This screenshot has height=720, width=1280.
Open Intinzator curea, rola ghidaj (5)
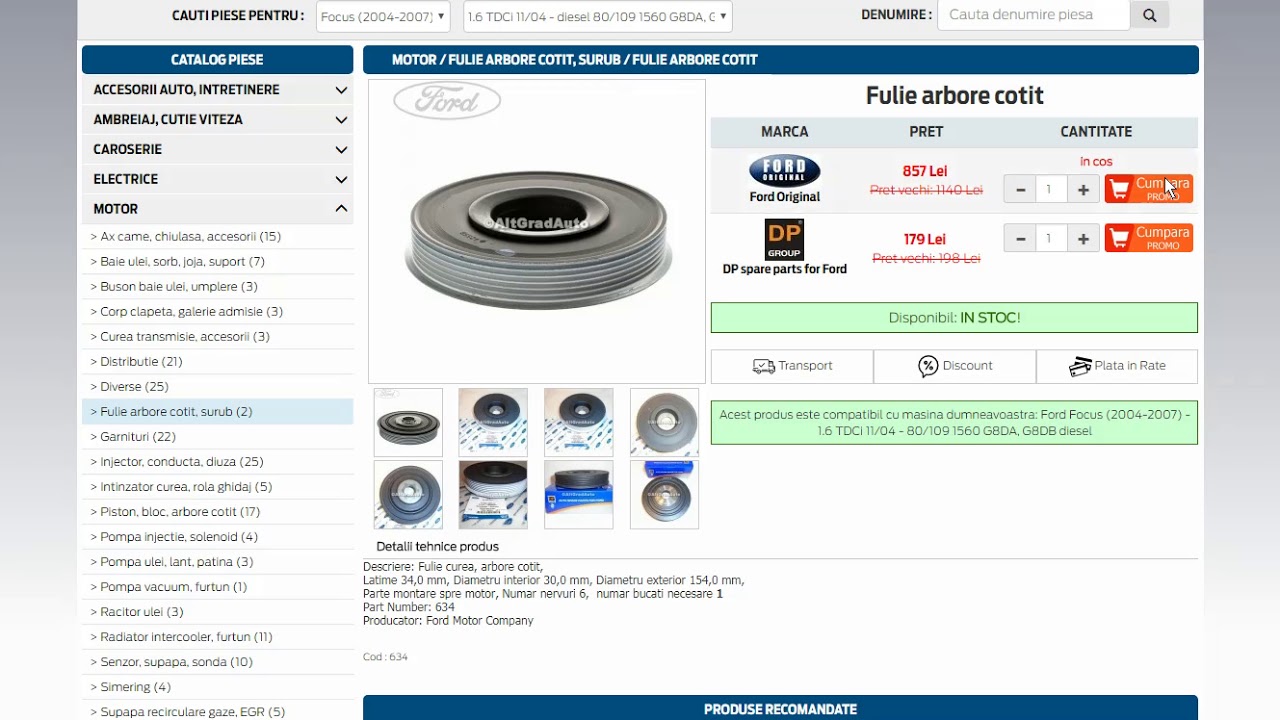click(x=181, y=487)
